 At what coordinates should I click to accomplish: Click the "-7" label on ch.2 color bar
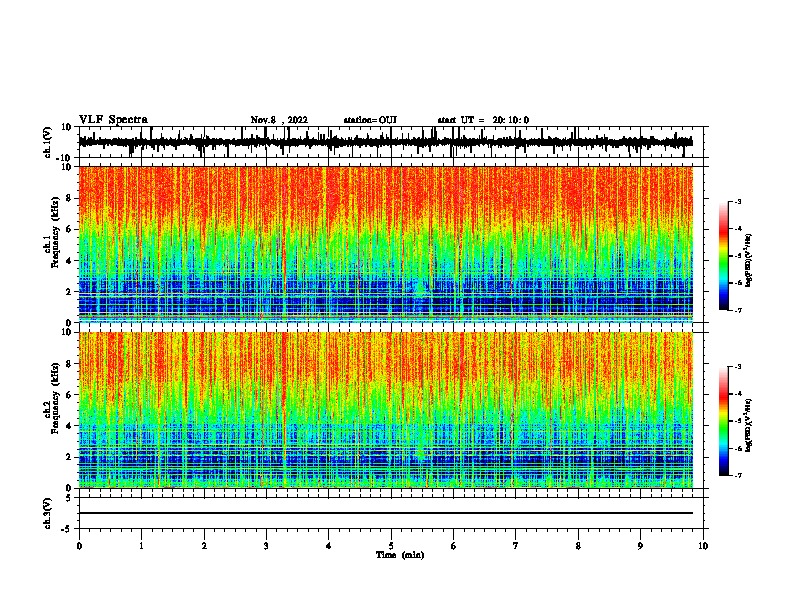tap(738, 475)
